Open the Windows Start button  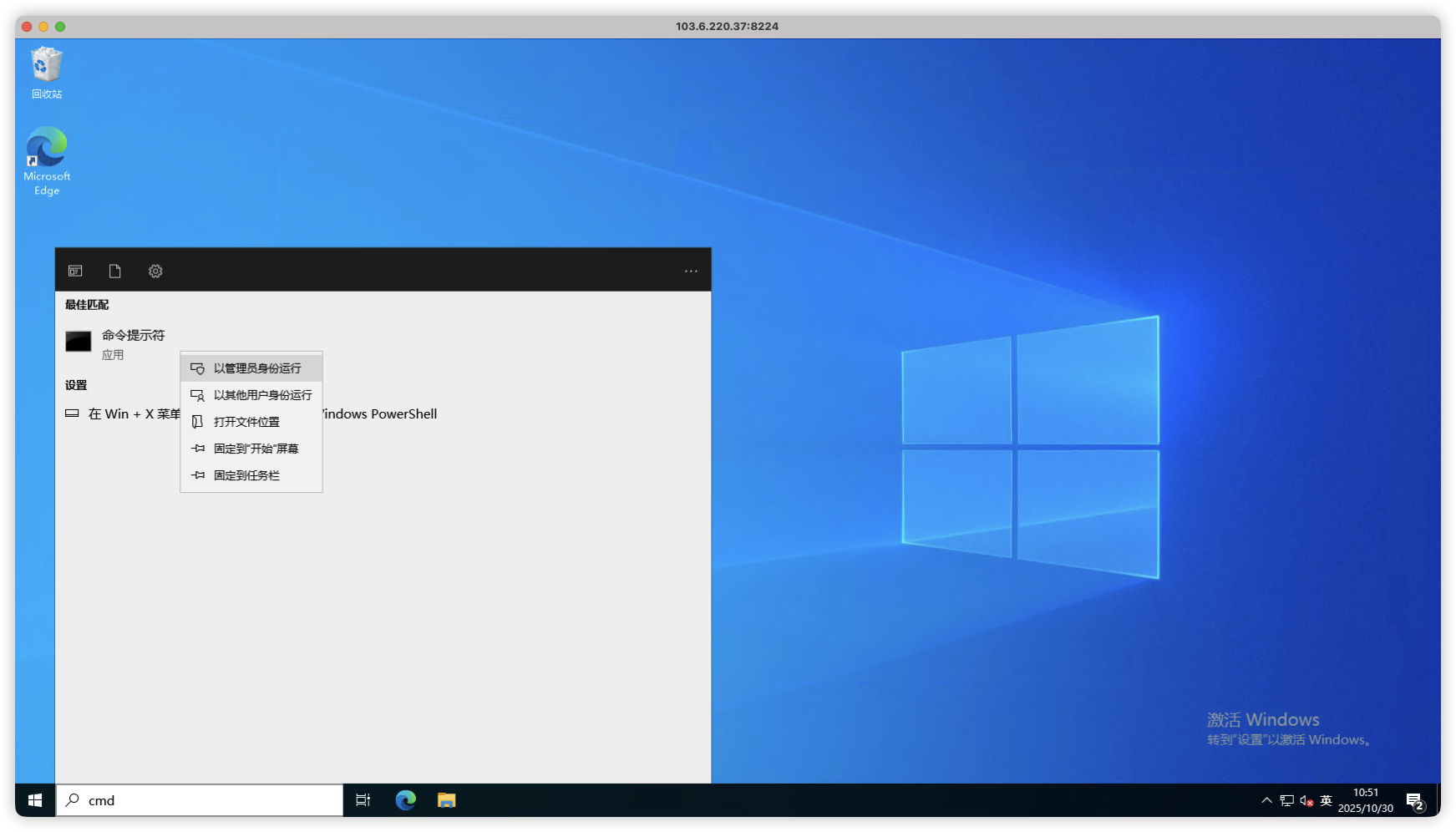(x=35, y=800)
